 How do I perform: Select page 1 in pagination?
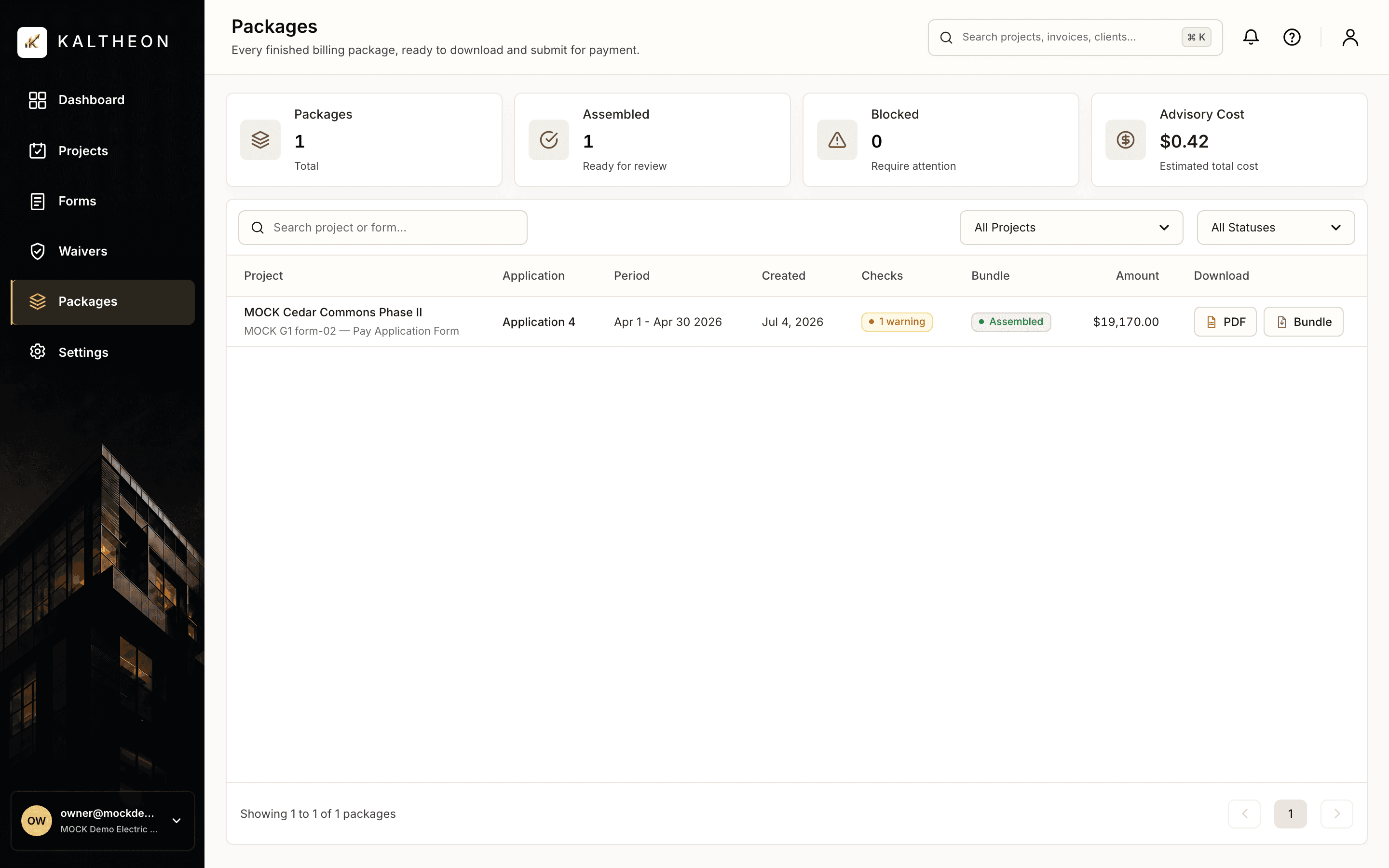pyautogui.click(x=1290, y=814)
